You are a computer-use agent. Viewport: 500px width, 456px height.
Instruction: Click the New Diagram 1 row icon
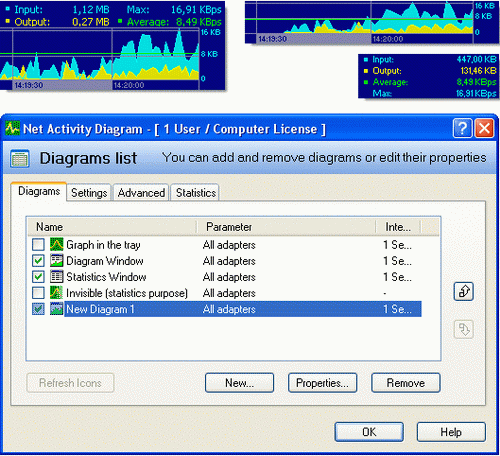(x=56, y=309)
